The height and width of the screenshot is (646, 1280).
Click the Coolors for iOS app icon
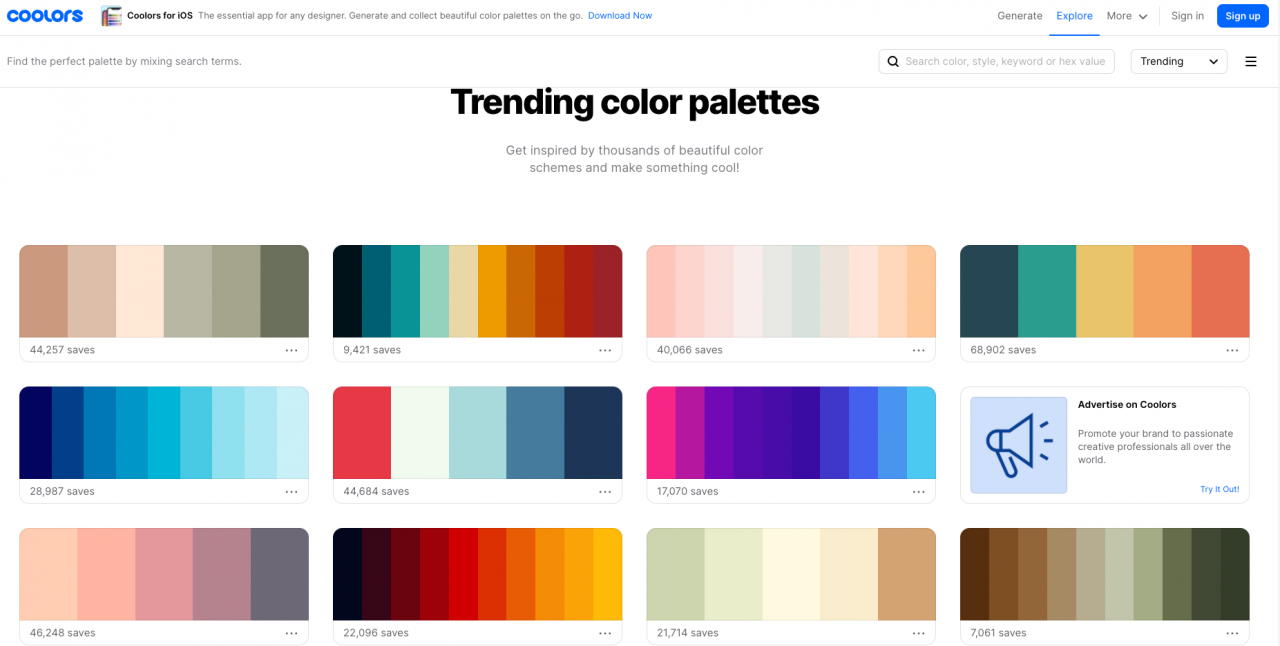coord(111,16)
